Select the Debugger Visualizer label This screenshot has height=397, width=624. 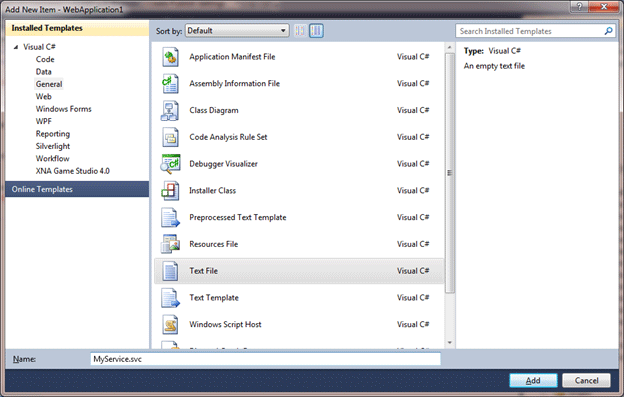[x=223, y=164]
